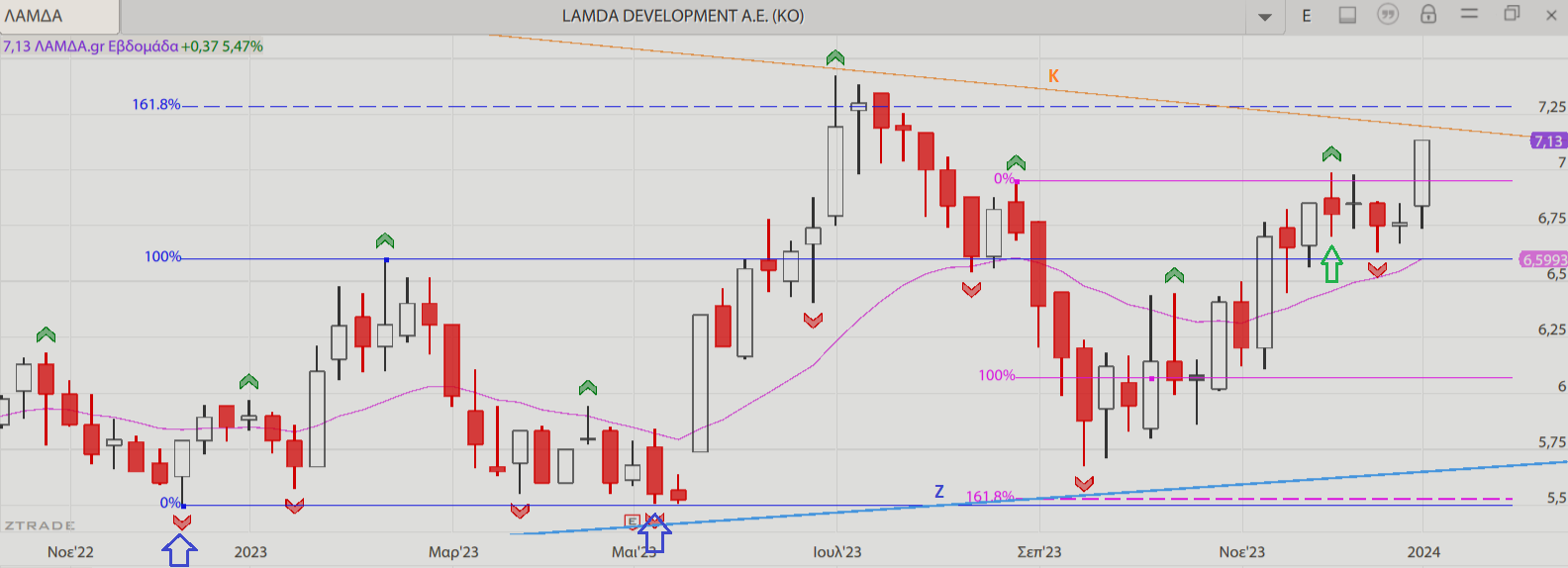Viewport: 1568px width, 568px height.
Task: Open the symbol list dropdown arrow
Action: click(x=1265, y=17)
